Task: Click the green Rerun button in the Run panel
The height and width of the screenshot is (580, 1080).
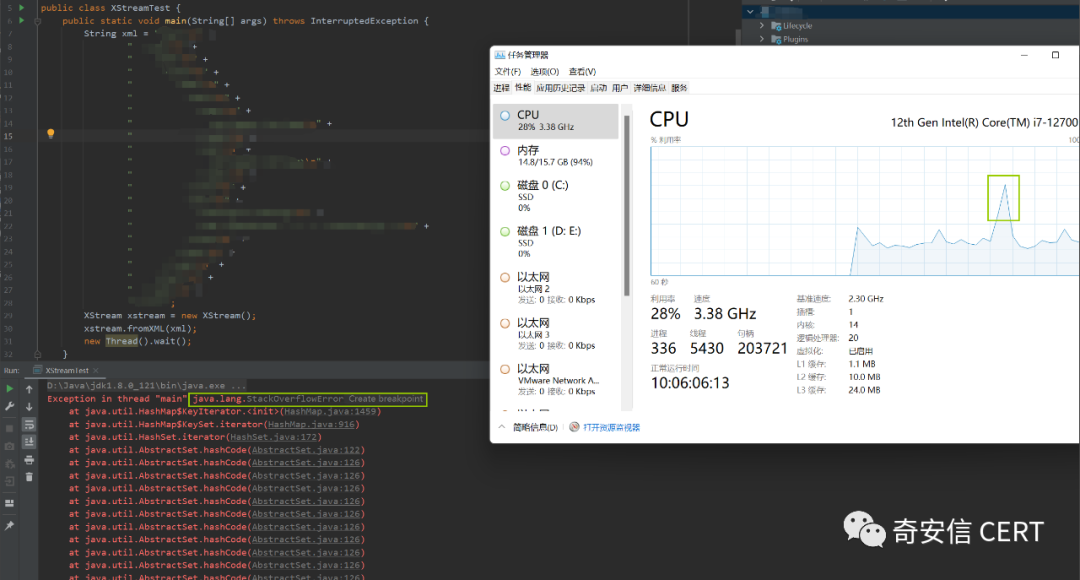Action: tap(10, 389)
